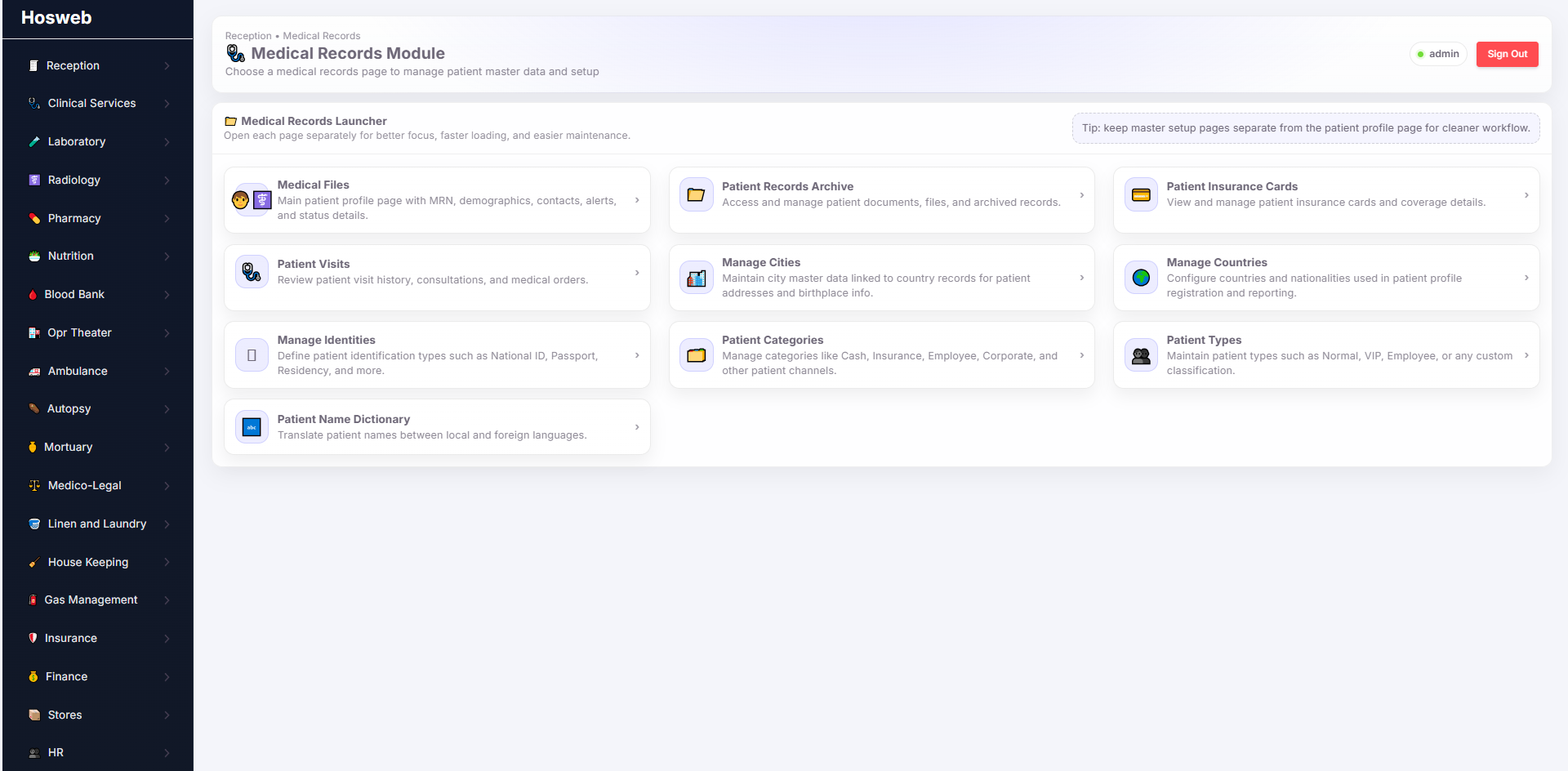Click the Laboratory test tube sidebar icon
The width and height of the screenshot is (1568, 771).
coord(34,141)
